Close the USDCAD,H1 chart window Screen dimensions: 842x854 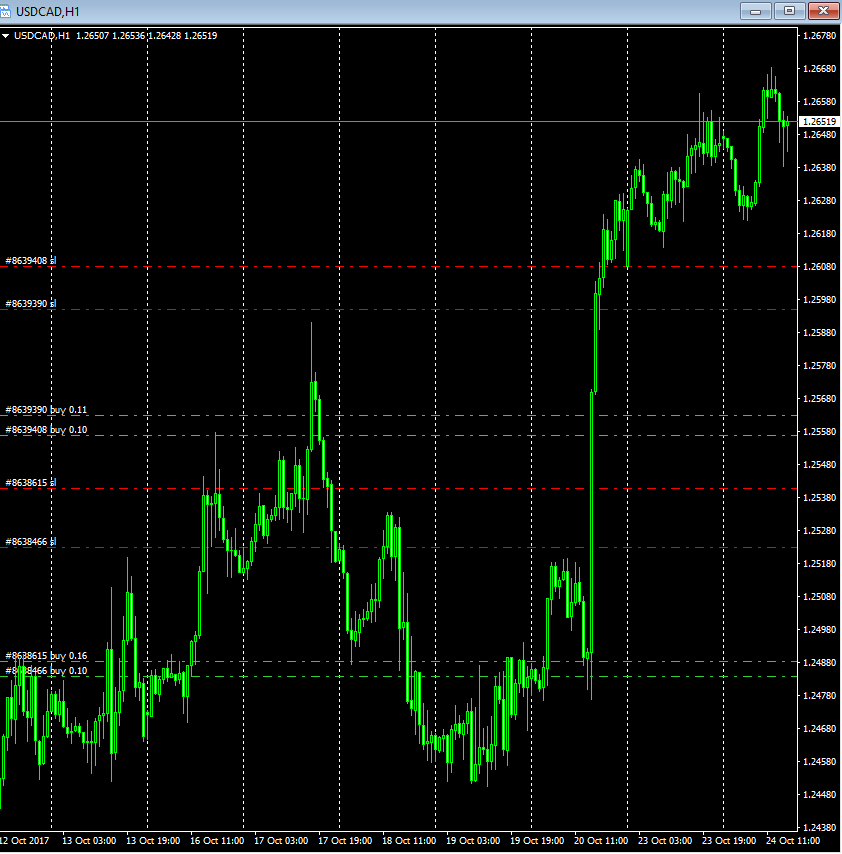[823, 11]
